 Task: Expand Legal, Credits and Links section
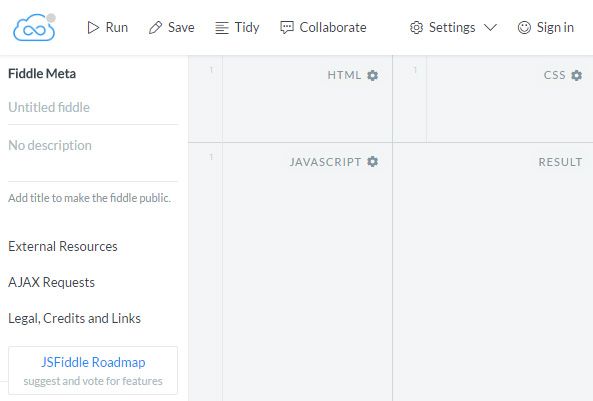[75, 318]
